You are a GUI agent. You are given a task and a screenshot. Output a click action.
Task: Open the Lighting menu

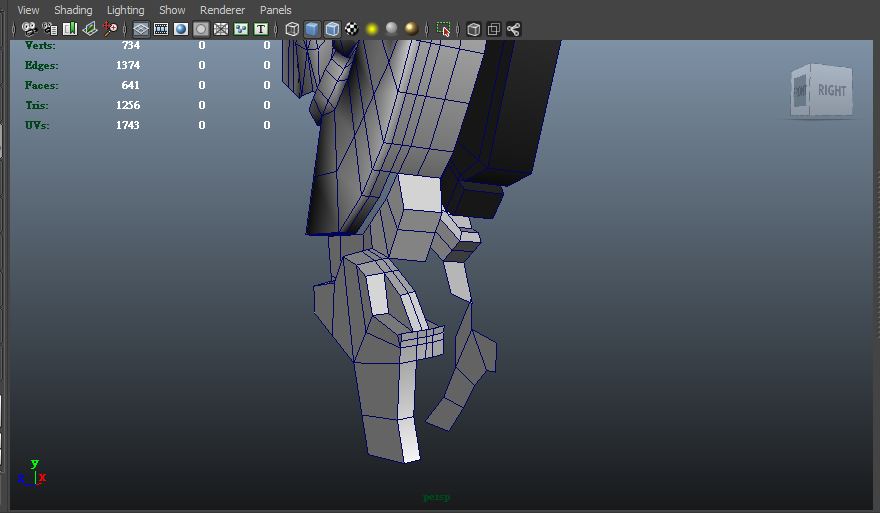click(x=125, y=10)
